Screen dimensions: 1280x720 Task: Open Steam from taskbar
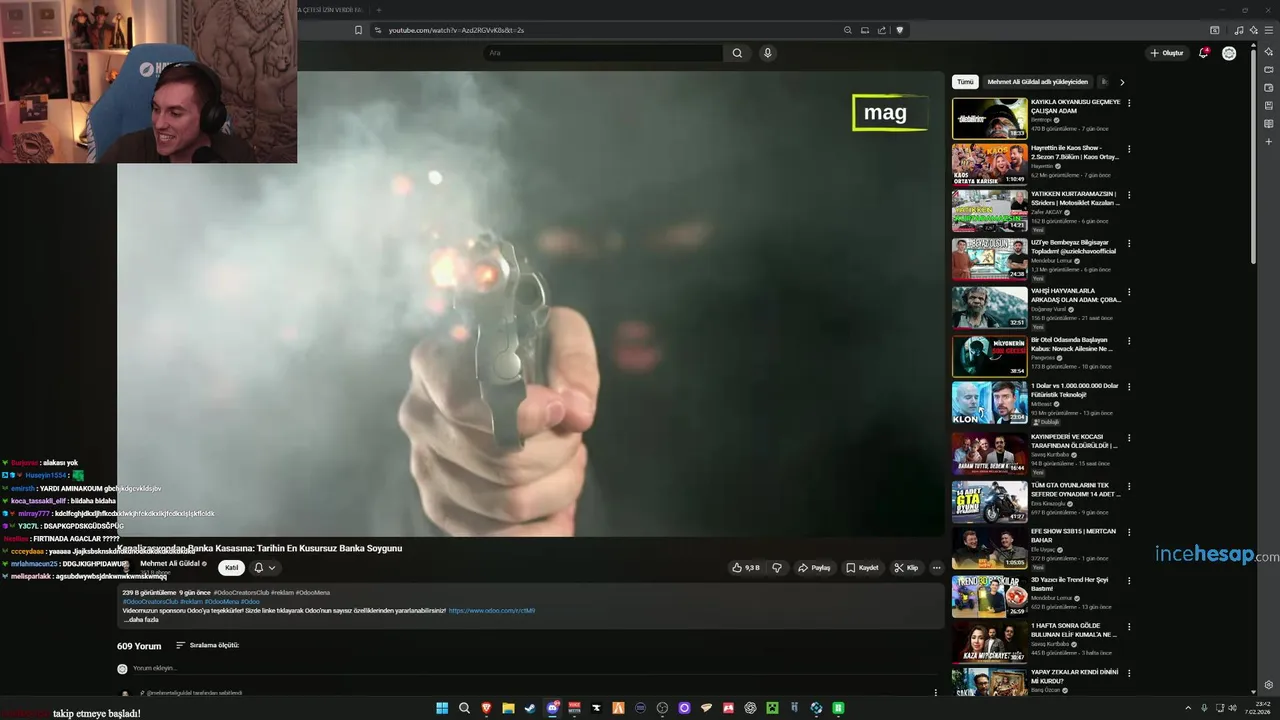530,708
